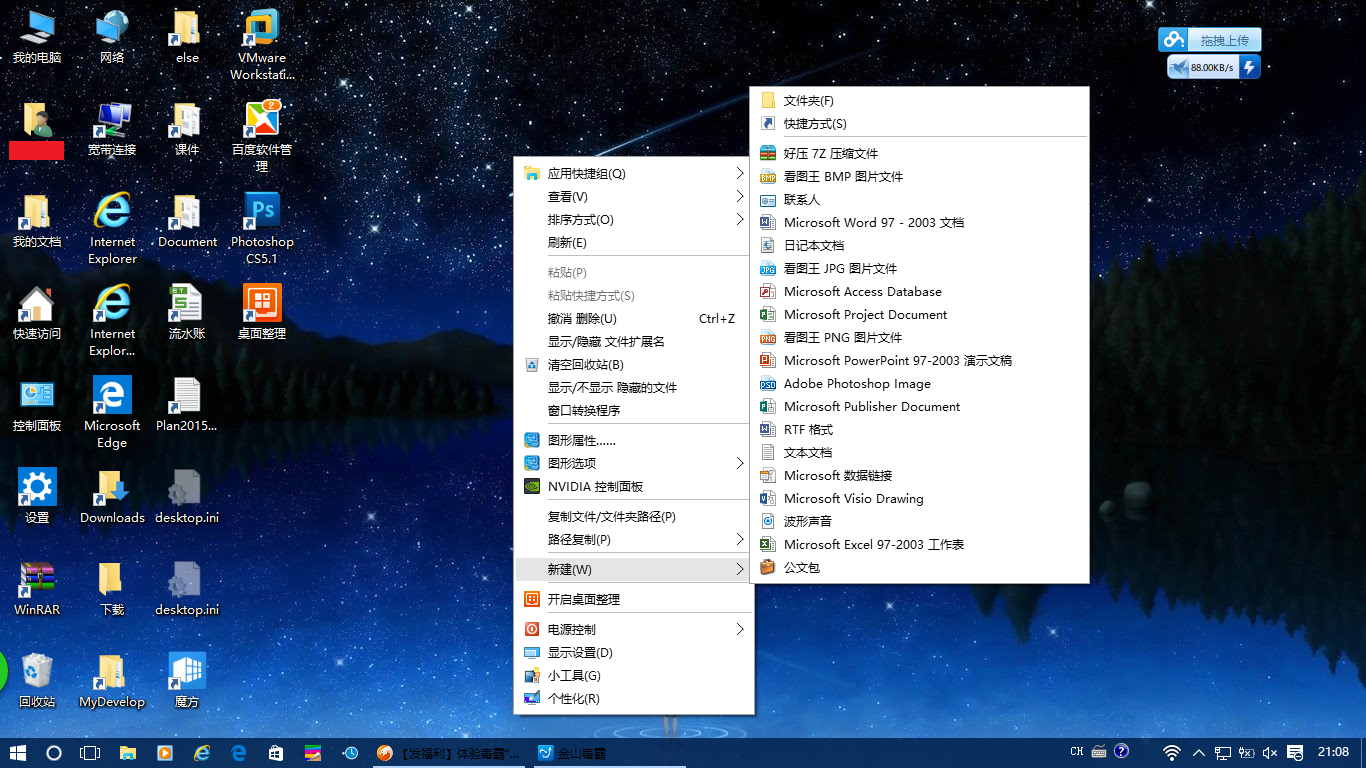Create new Microsoft Visio Drawing

click(919, 498)
